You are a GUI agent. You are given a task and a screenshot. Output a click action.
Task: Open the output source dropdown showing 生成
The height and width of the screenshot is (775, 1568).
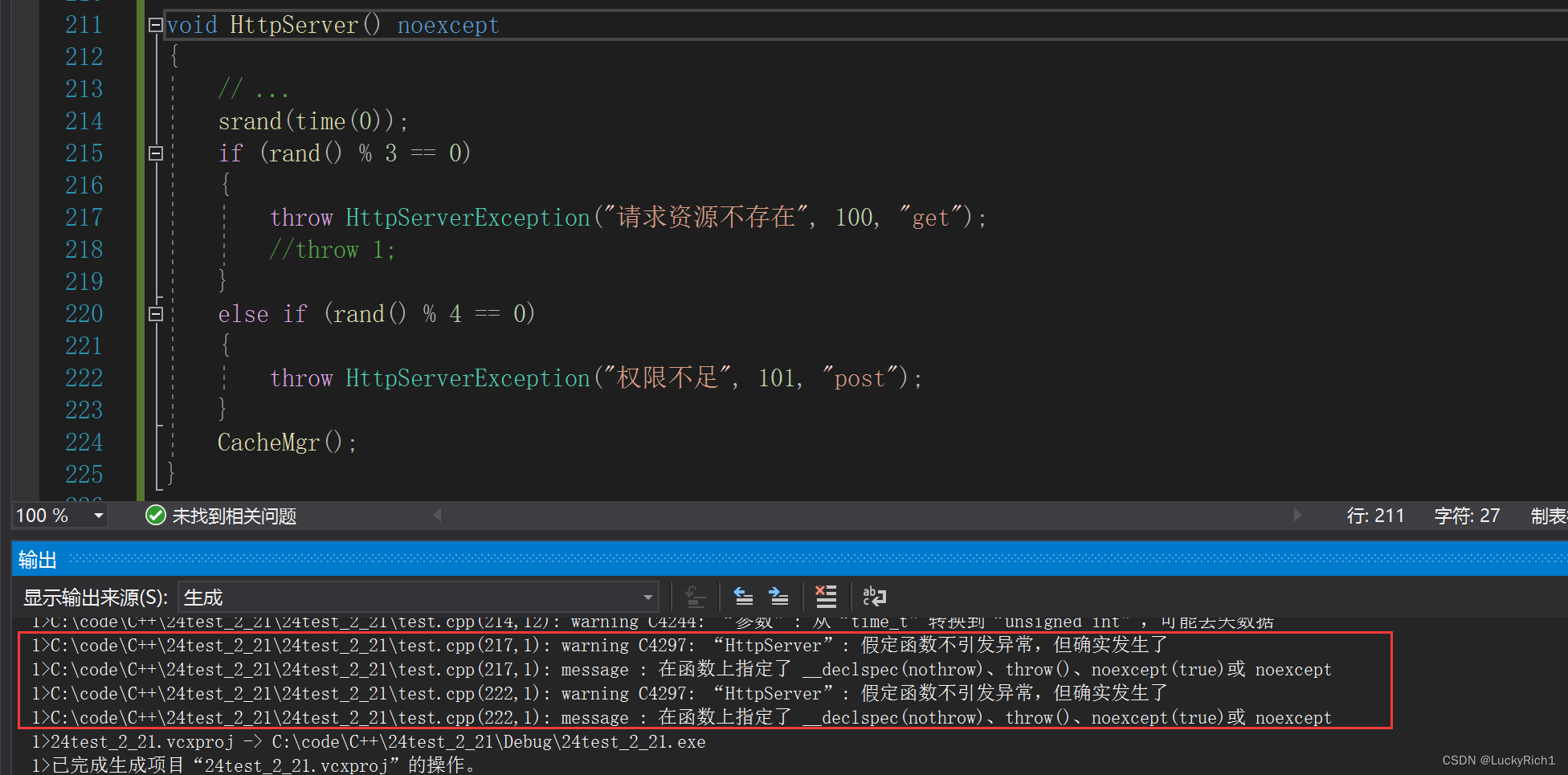tap(418, 598)
